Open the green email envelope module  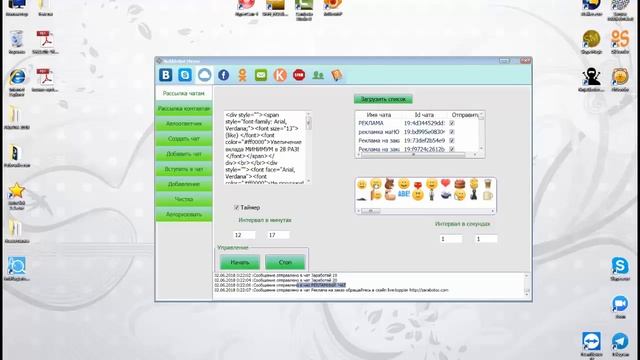[261, 75]
